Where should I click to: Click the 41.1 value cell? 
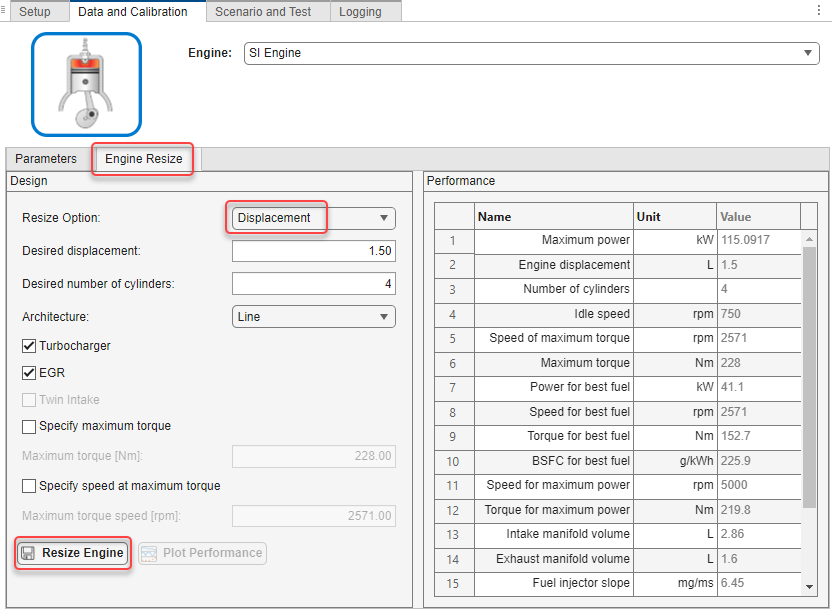[x=758, y=387]
